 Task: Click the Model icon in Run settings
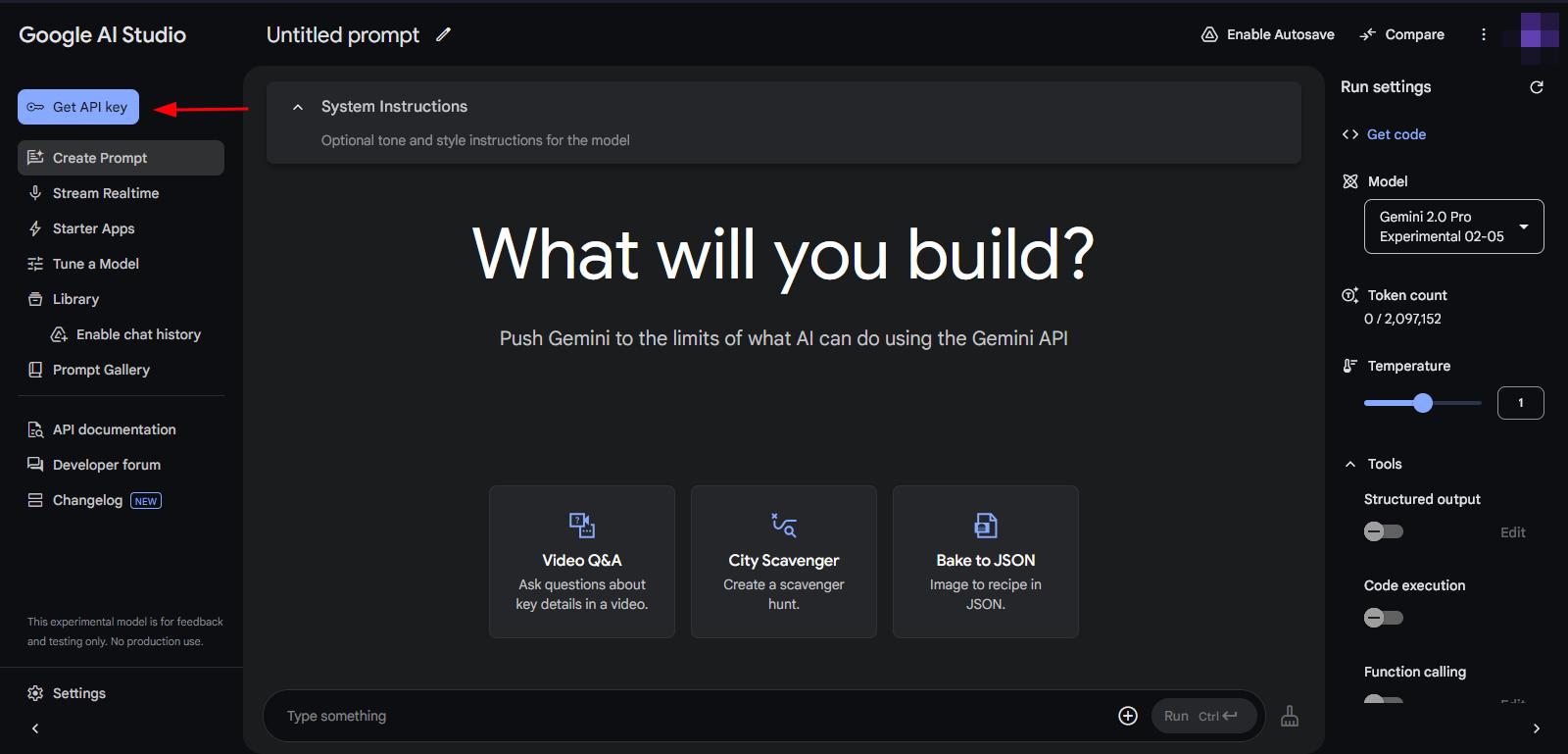1350,181
